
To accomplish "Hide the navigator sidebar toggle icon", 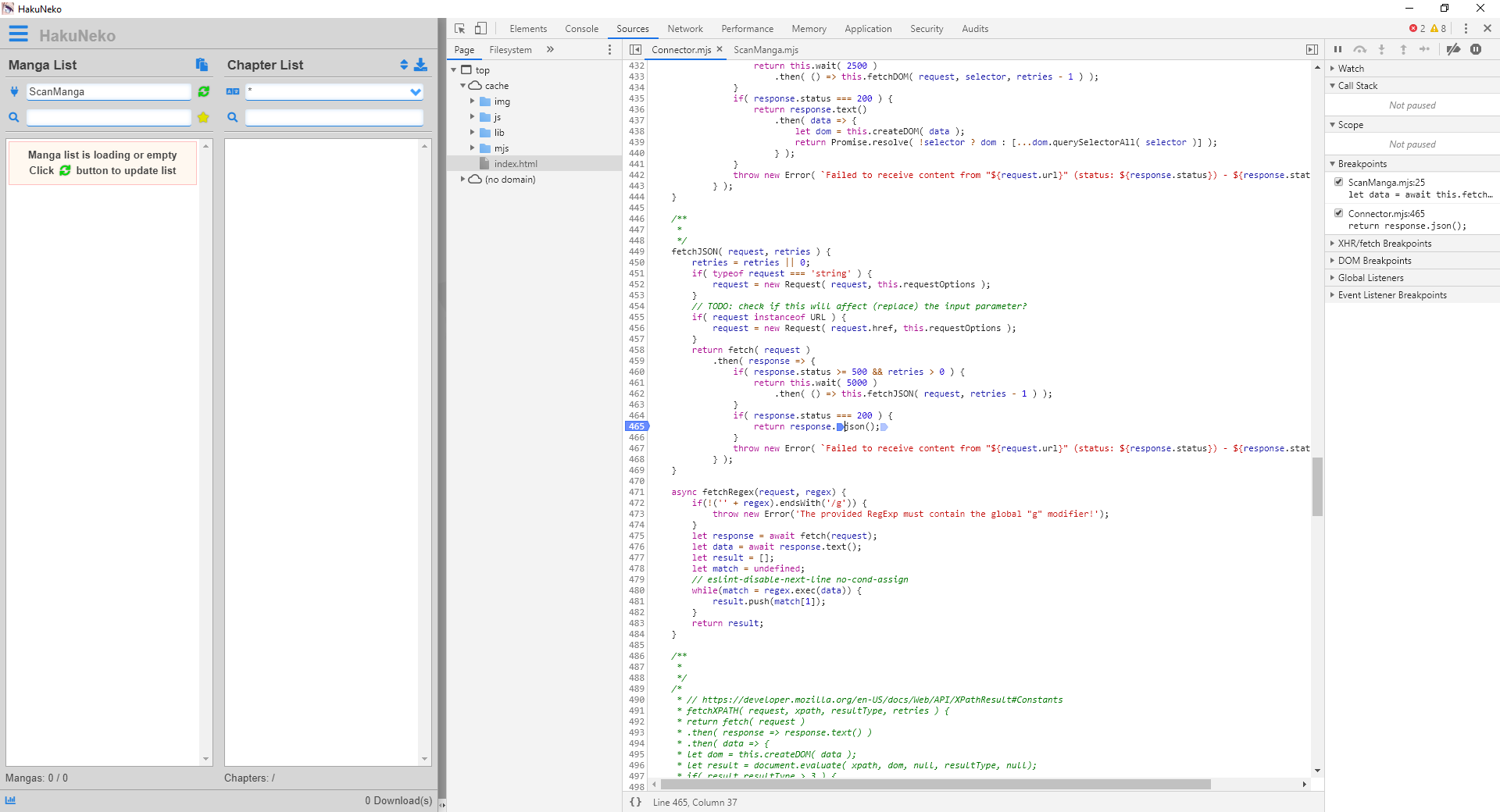I will click(636, 49).
